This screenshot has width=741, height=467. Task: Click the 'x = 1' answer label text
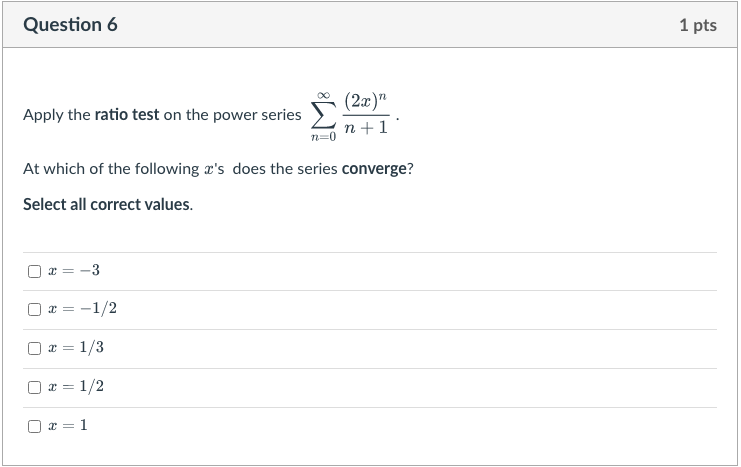pyautogui.click(x=68, y=426)
